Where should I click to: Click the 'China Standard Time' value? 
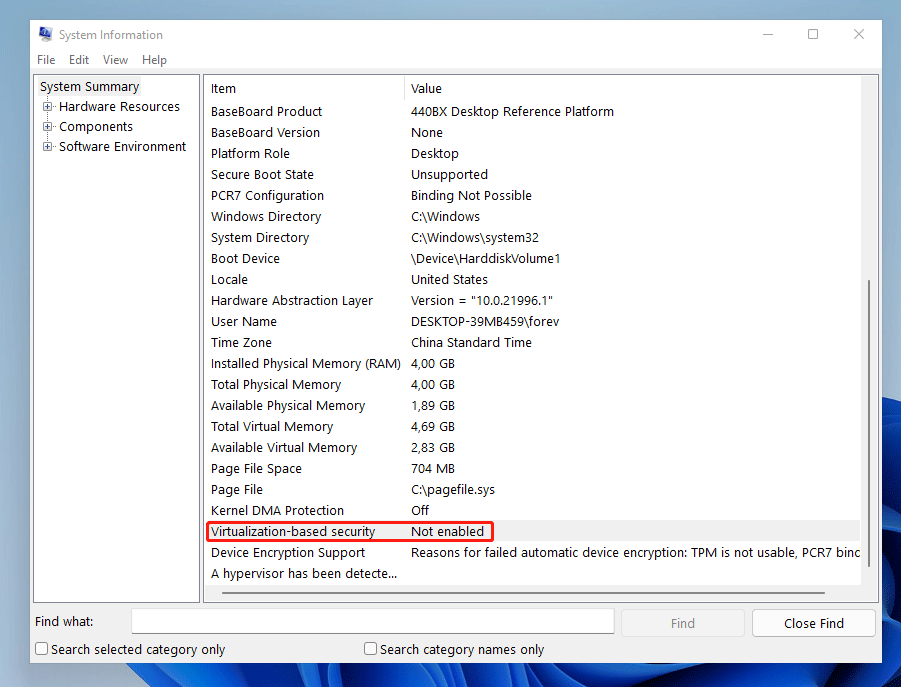coord(471,342)
